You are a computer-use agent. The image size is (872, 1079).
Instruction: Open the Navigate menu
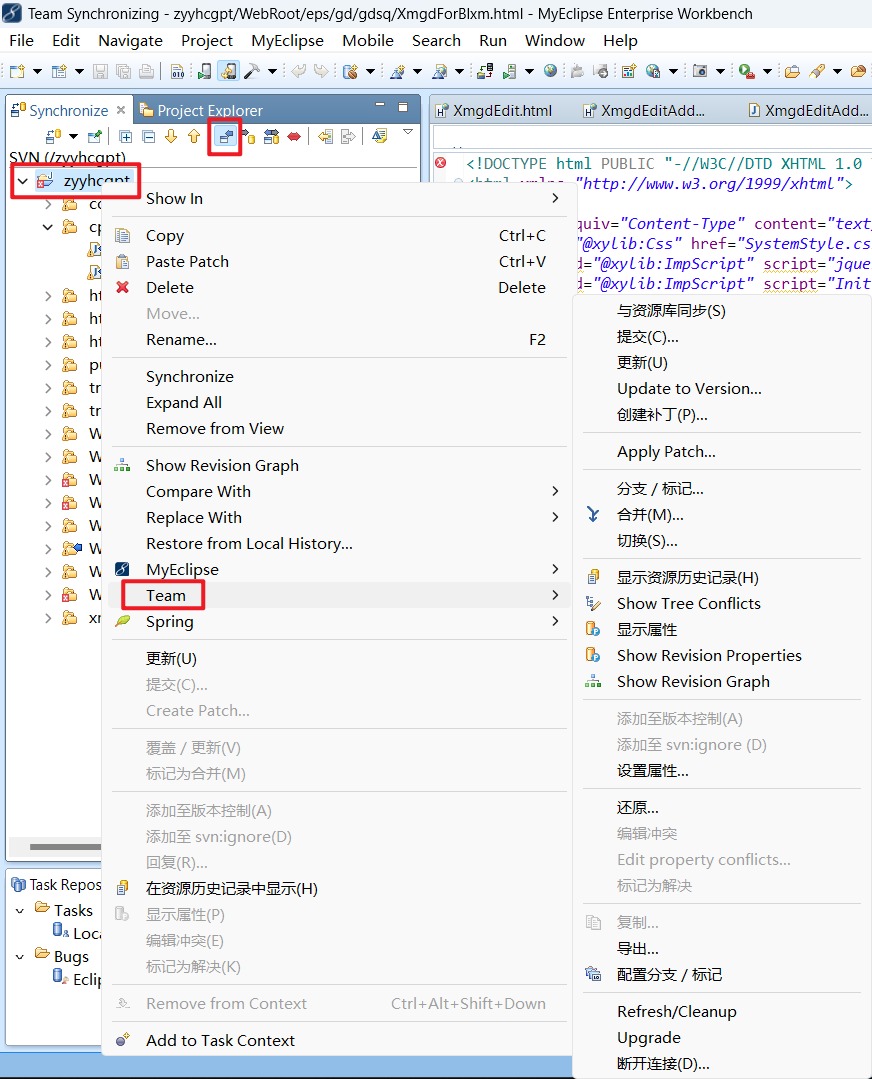(x=130, y=41)
